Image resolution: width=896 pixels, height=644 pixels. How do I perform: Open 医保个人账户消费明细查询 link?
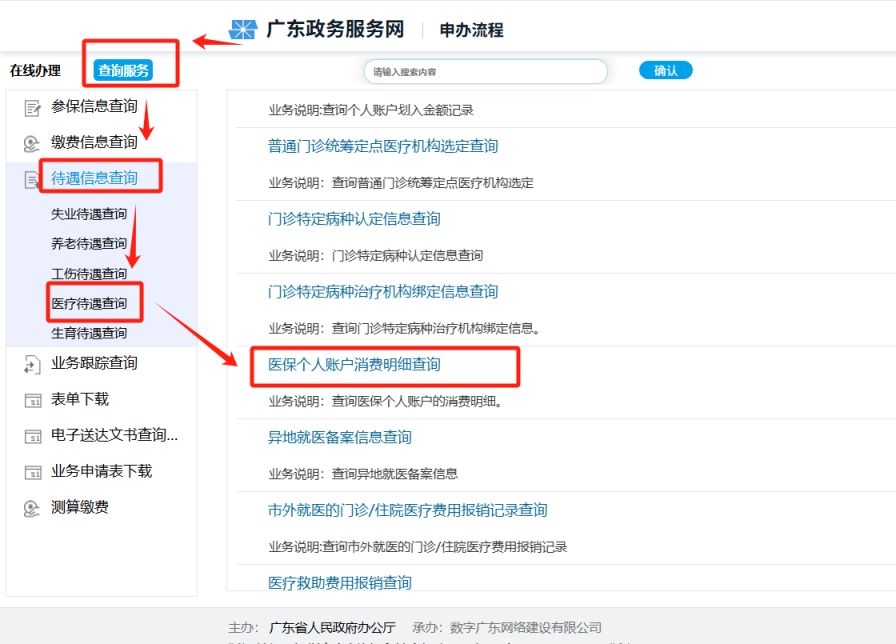pyautogui.click(x=354, y=365)
